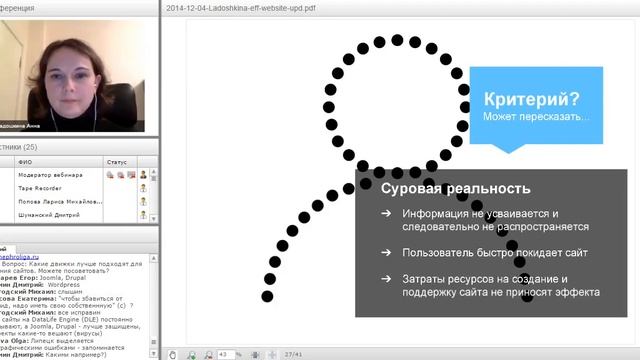The height and width of the screenshot is (360, 640).
Task: Sort participants by ФИО column header
Action: coord(59,162)
